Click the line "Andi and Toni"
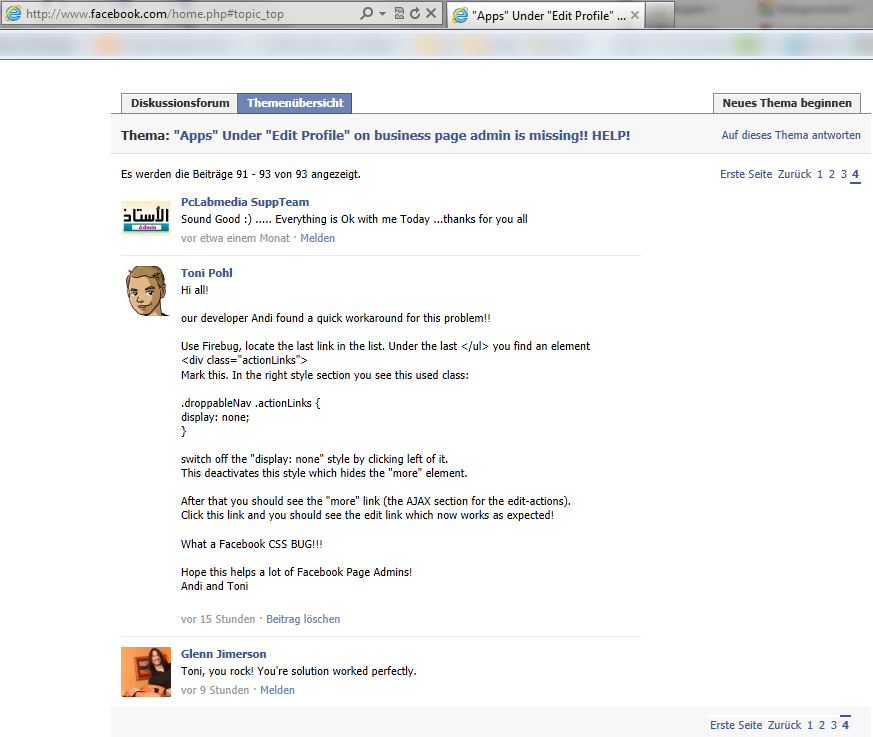 [214, 586]
